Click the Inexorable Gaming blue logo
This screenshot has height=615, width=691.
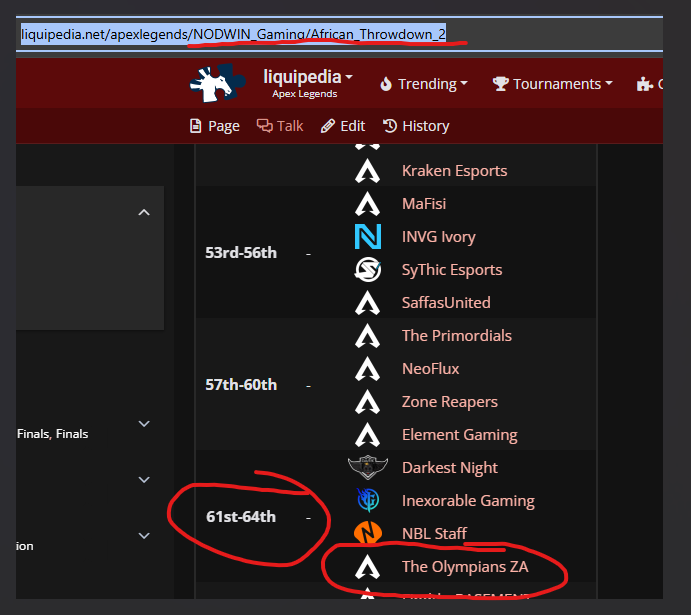(x=368, y=500)
